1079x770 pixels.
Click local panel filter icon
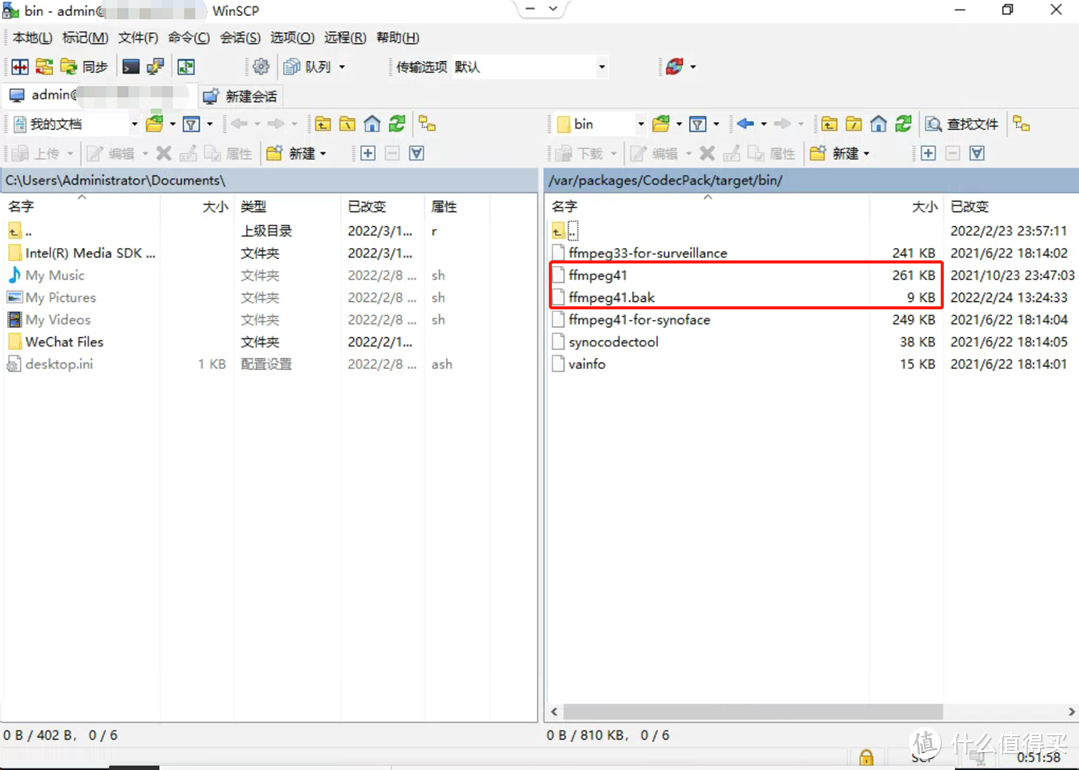192,124
